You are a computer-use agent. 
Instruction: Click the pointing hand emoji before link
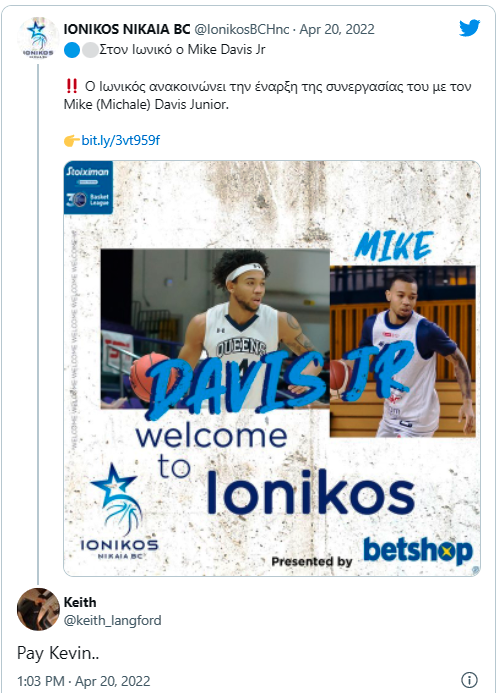[x=72, y=141]
